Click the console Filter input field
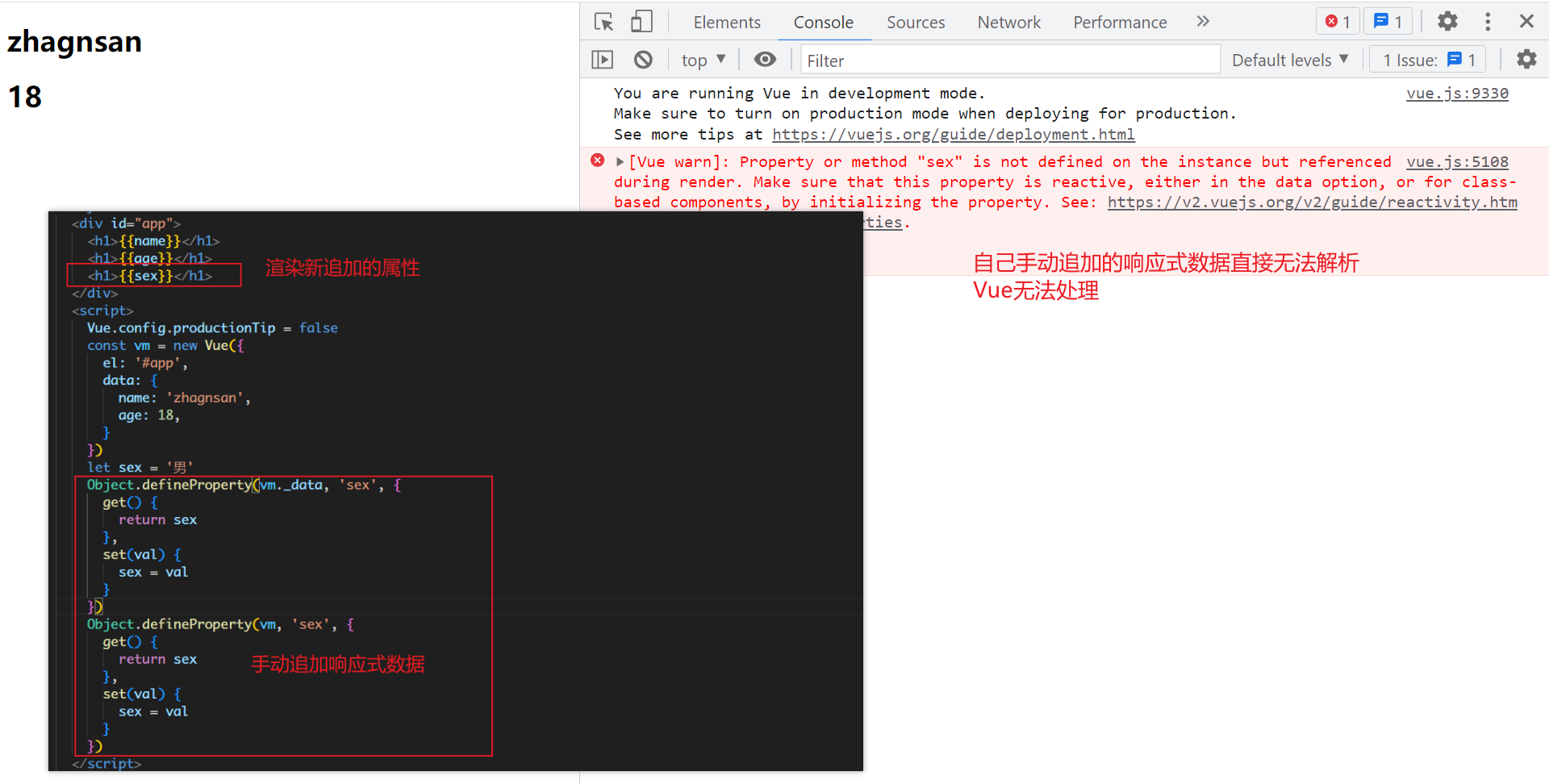The width and height of the screenshot is (1549, 784). [1008, 60]
